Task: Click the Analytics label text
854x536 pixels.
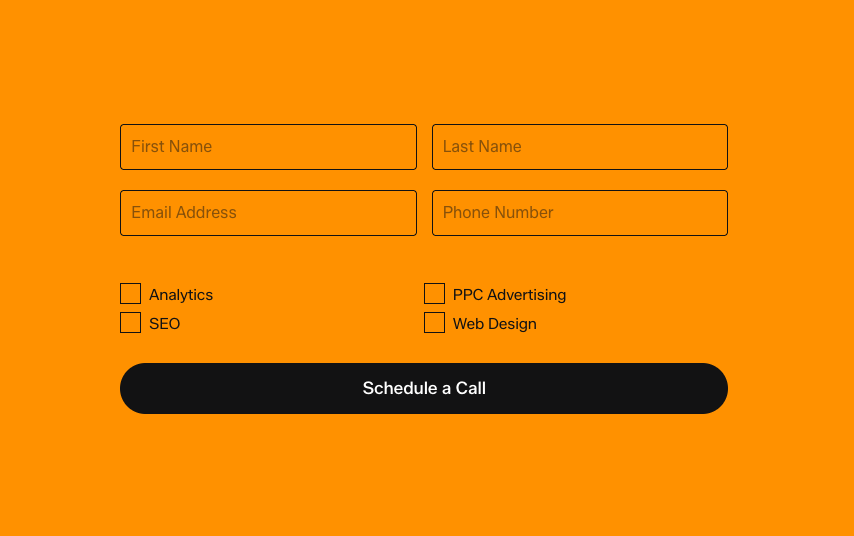Action: [x=181, y=295]
